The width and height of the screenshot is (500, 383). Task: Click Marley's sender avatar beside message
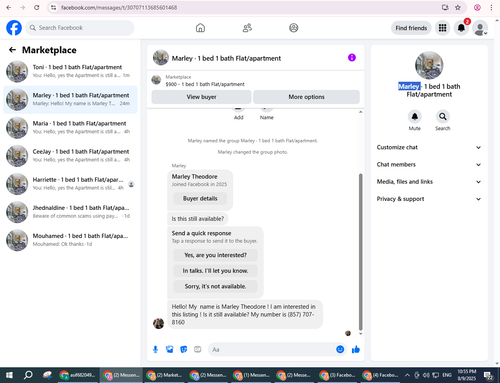(x=158, y=323)
